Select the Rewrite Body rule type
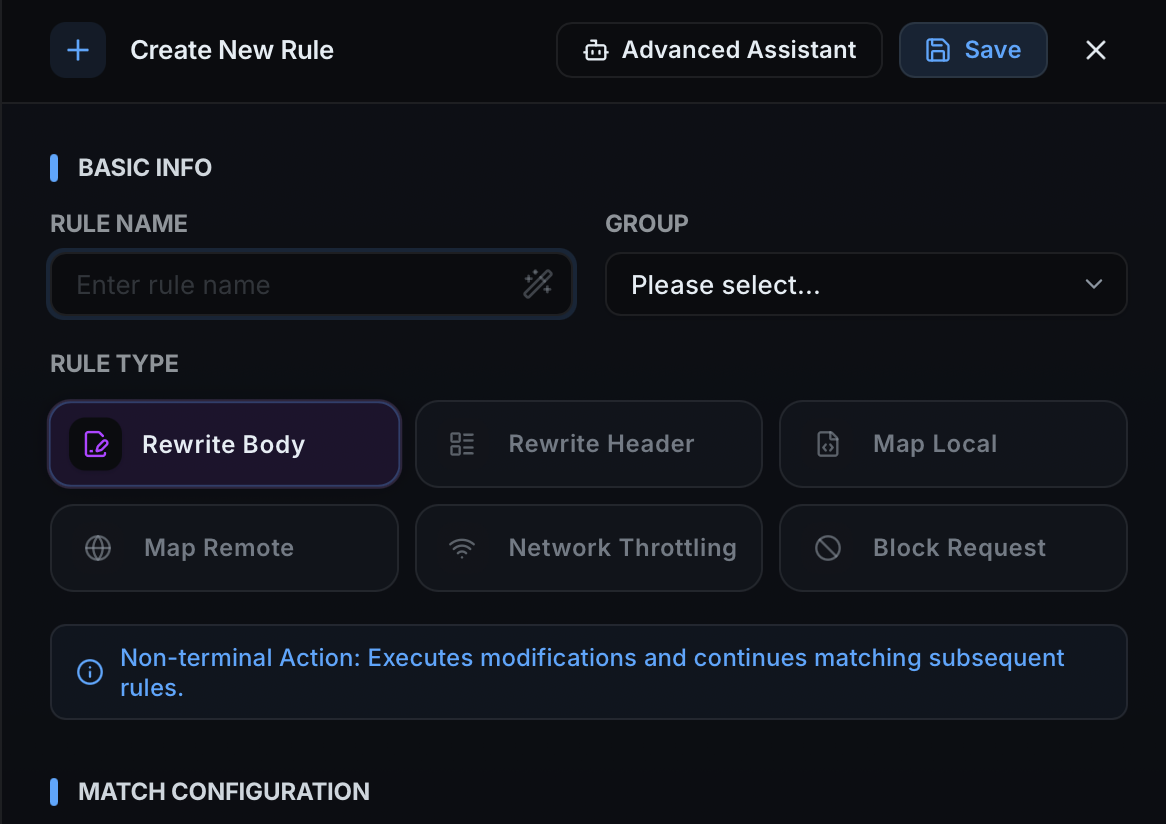 (224, 443)
